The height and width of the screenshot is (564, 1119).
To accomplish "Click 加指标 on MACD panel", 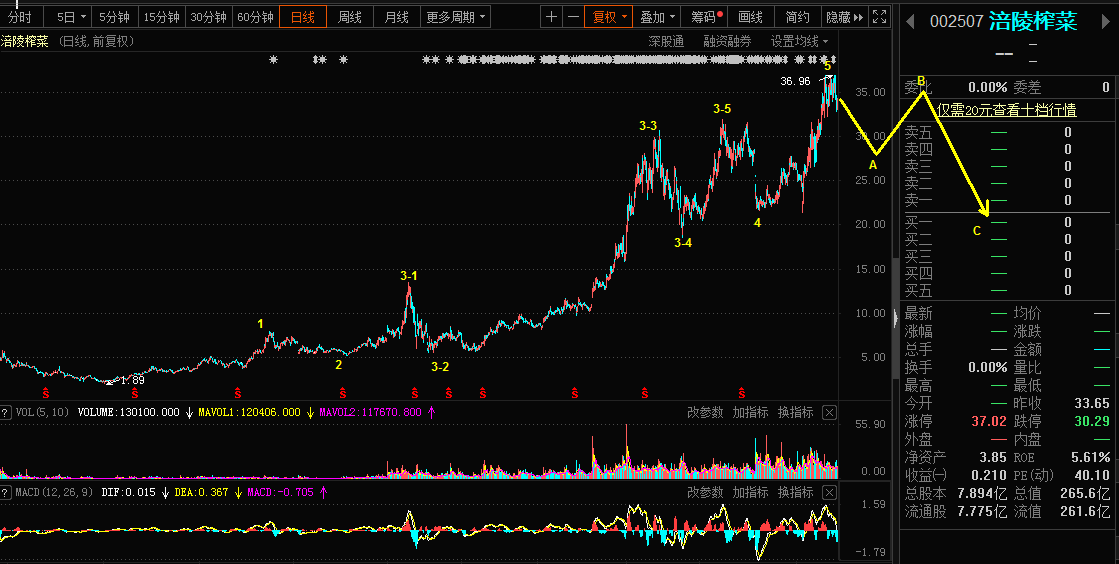I will (x=750, y=493).
